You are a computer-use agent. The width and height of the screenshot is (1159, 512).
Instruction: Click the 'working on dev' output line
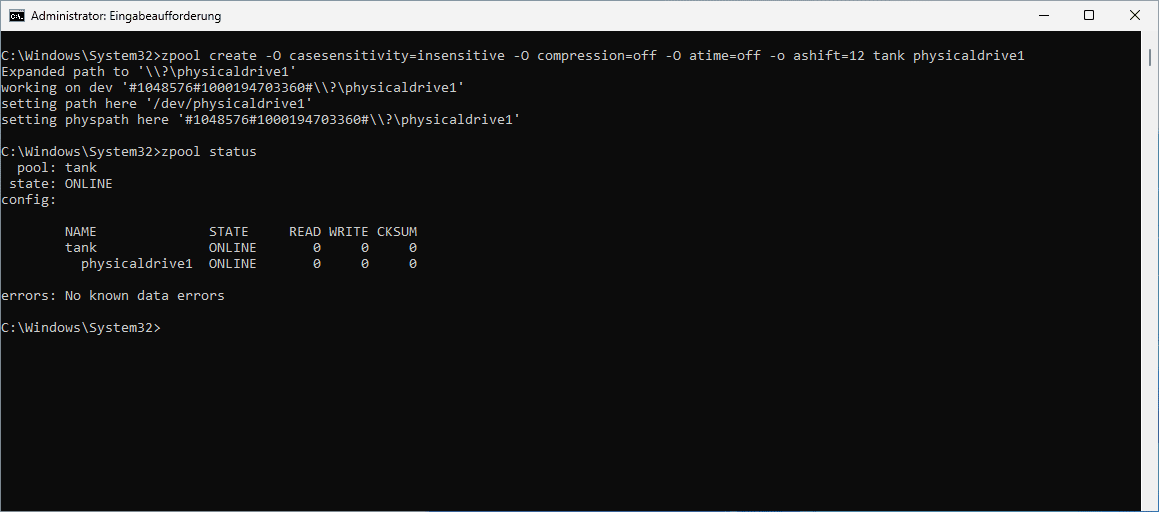233,88
